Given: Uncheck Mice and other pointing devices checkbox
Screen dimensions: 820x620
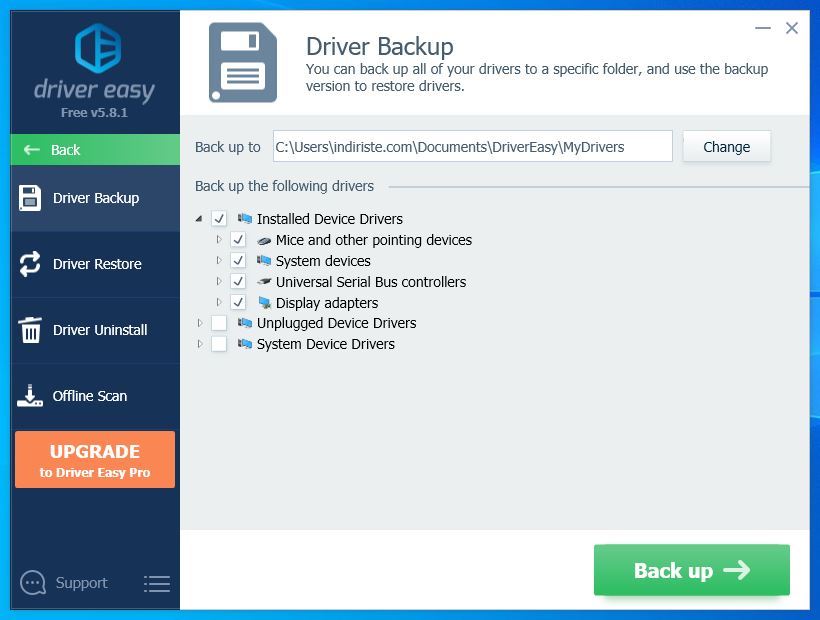Looking at the screenshot, I should 238,239.
